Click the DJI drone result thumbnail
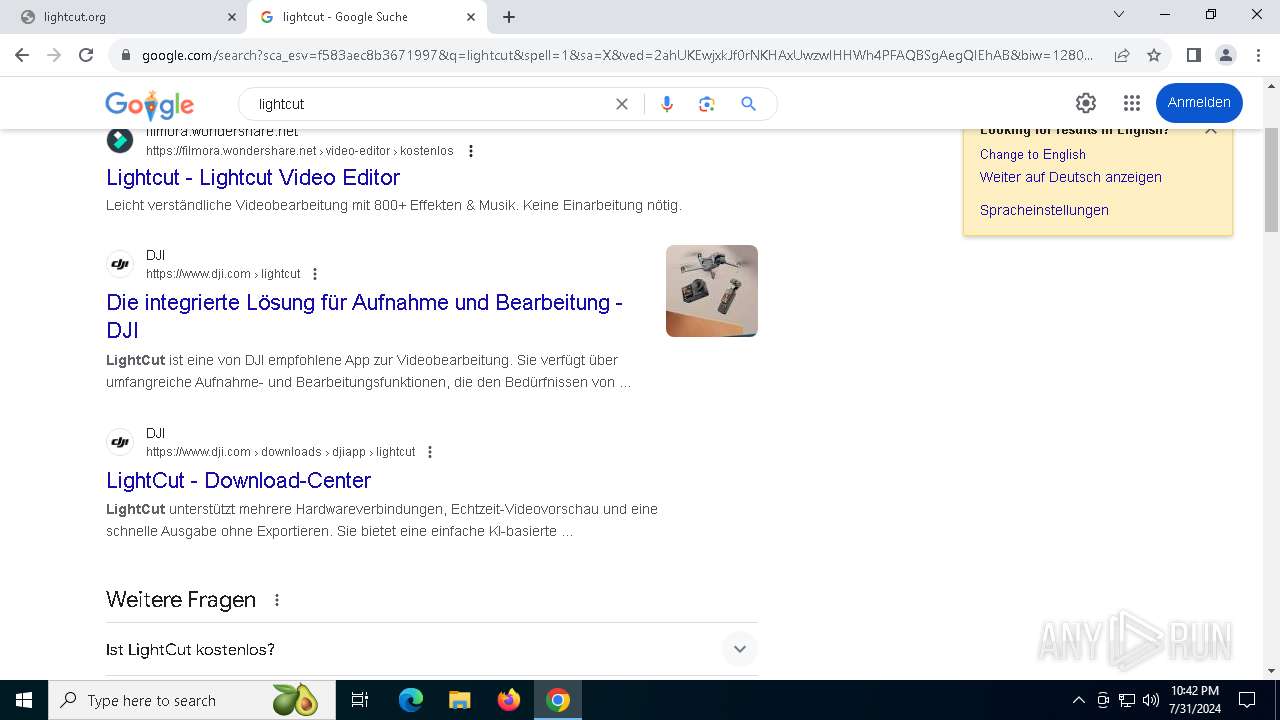 pyautogui.click(x=712, y=291)
